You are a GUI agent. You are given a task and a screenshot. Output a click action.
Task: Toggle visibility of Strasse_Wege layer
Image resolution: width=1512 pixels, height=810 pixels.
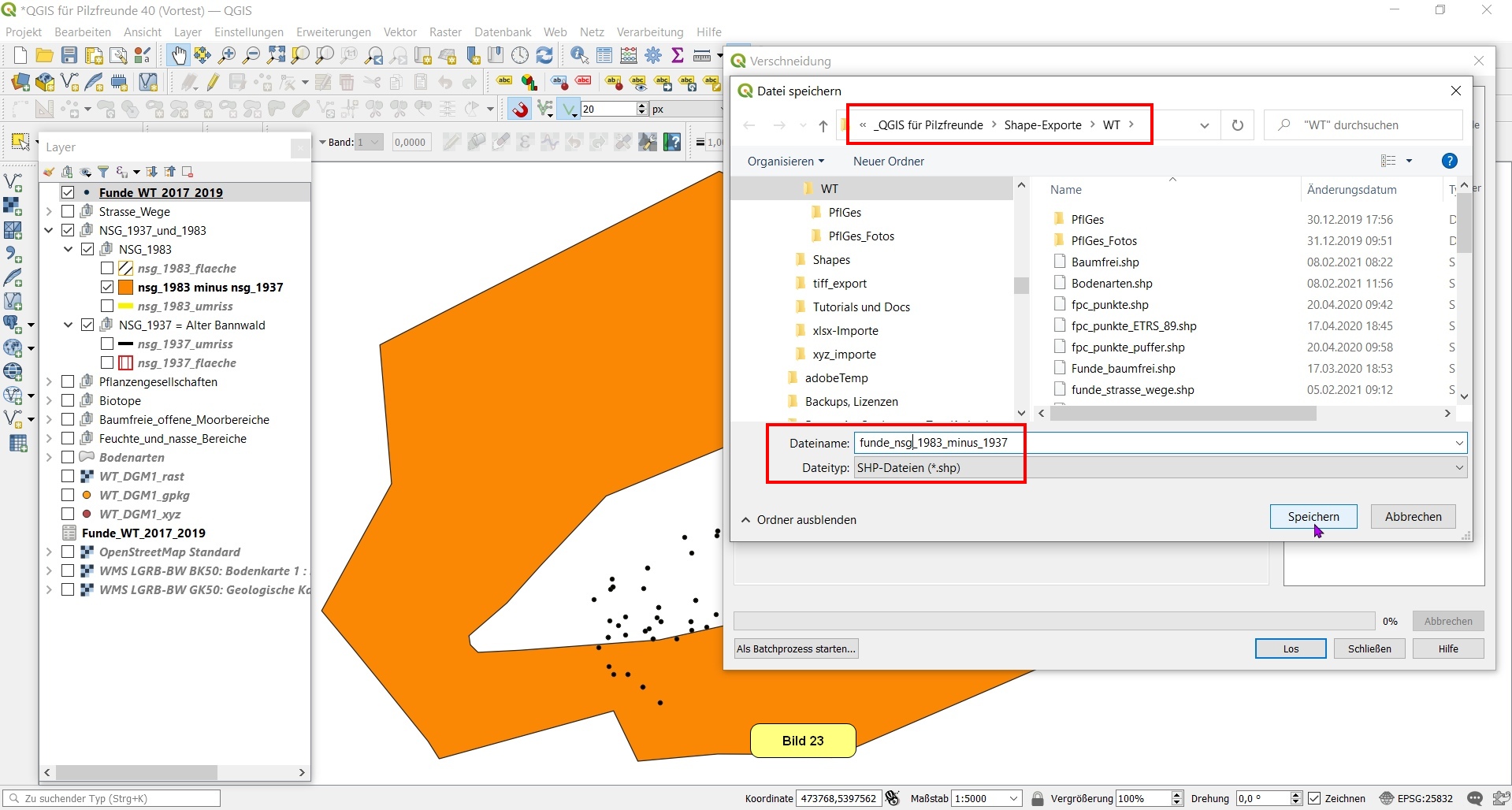[68, 211]
